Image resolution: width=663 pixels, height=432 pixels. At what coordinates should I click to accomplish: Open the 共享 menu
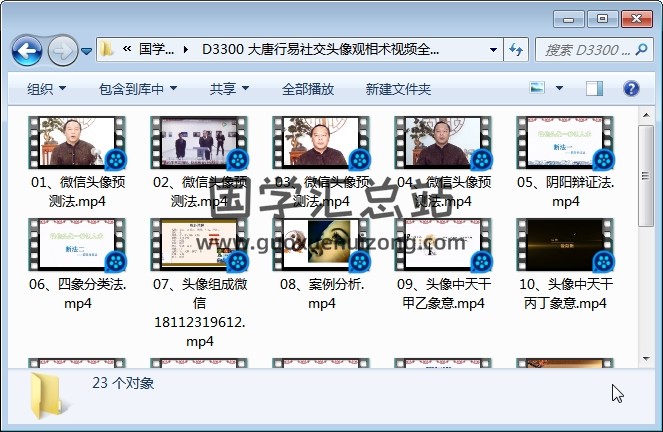pyautogui.click(x=229, y=89)
